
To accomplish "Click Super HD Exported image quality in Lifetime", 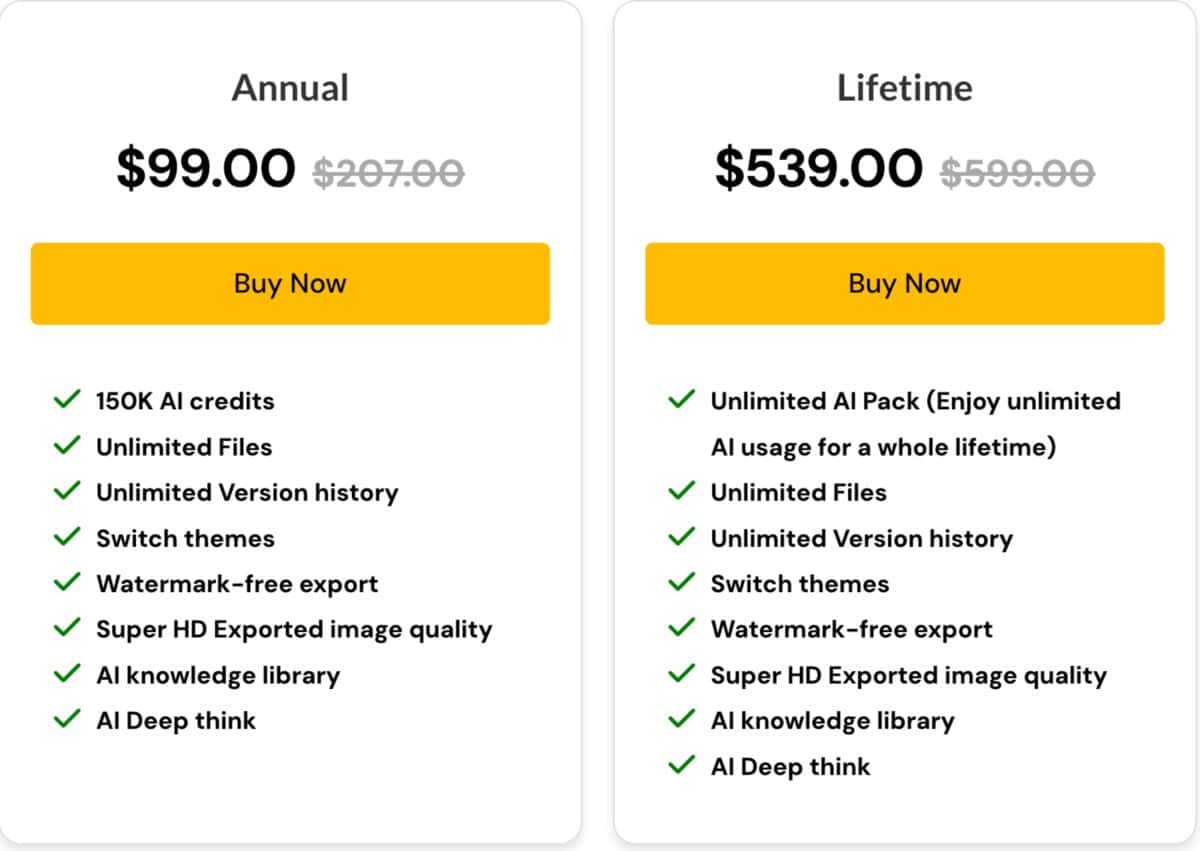I will (x=908, y=675).
